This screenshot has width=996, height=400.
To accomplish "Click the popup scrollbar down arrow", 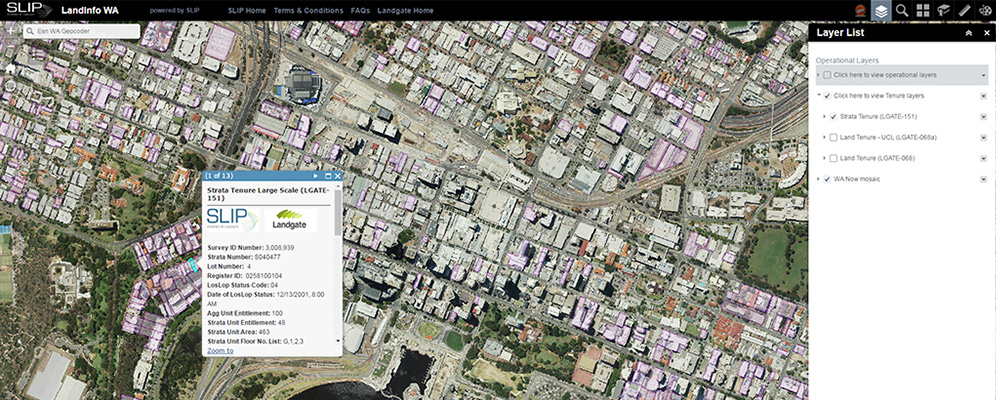I will click(338, 340).
